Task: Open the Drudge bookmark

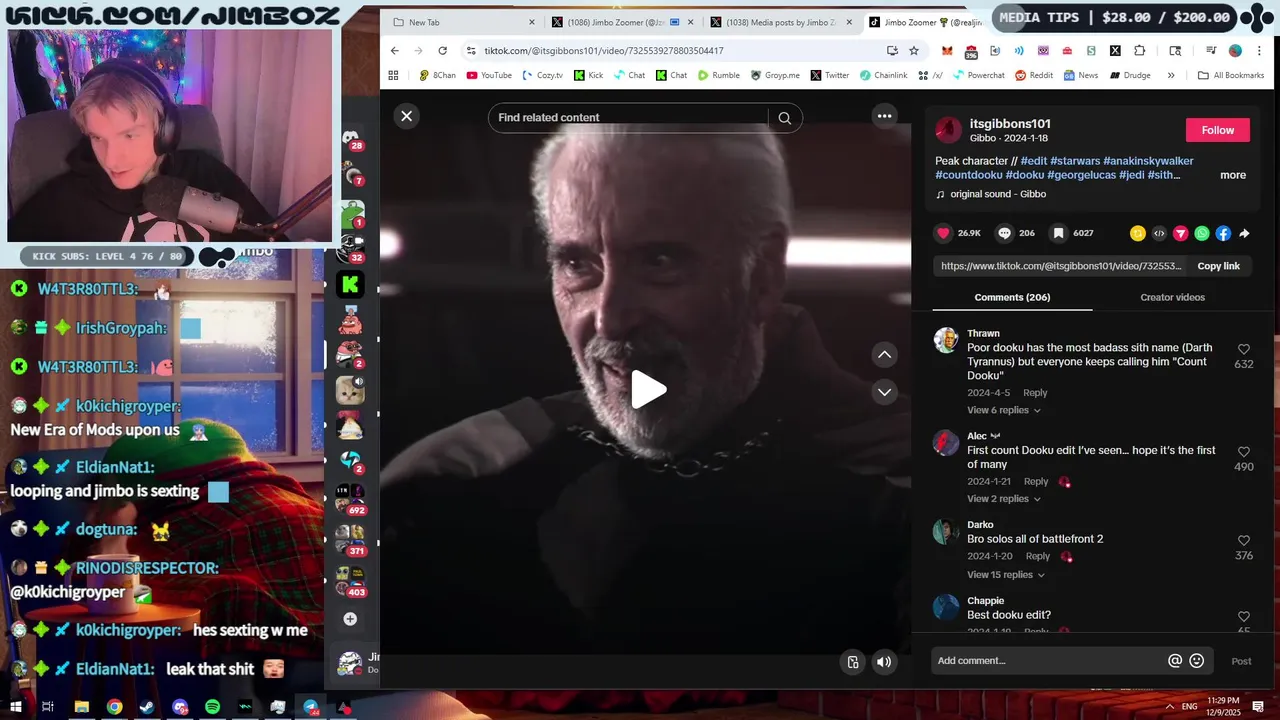Action: [1130, 75]
